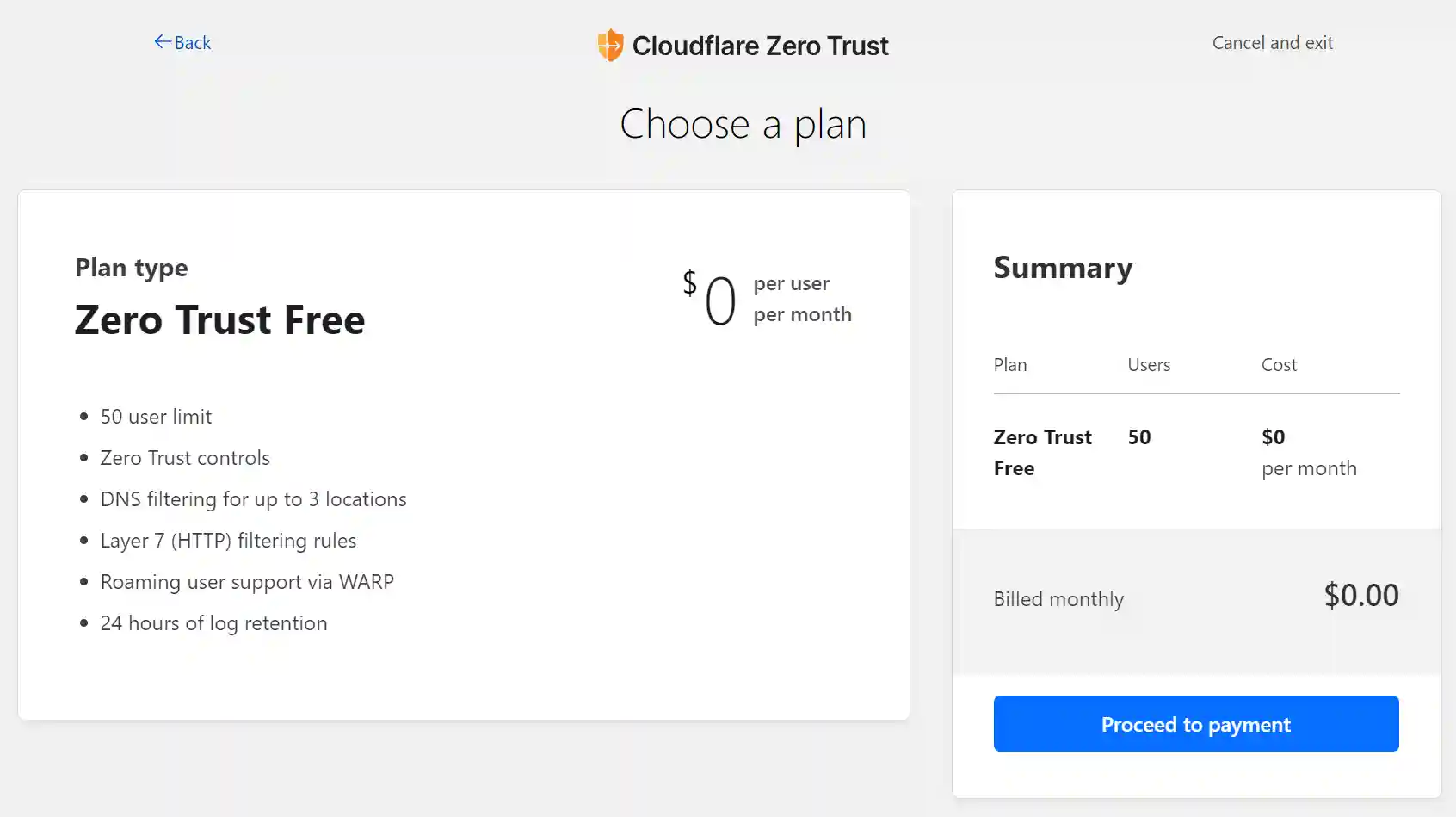The height and width of the screenshot is (817, 1456).
Task: Select the Choose a plan heading
Action: [x=743, y=124]
